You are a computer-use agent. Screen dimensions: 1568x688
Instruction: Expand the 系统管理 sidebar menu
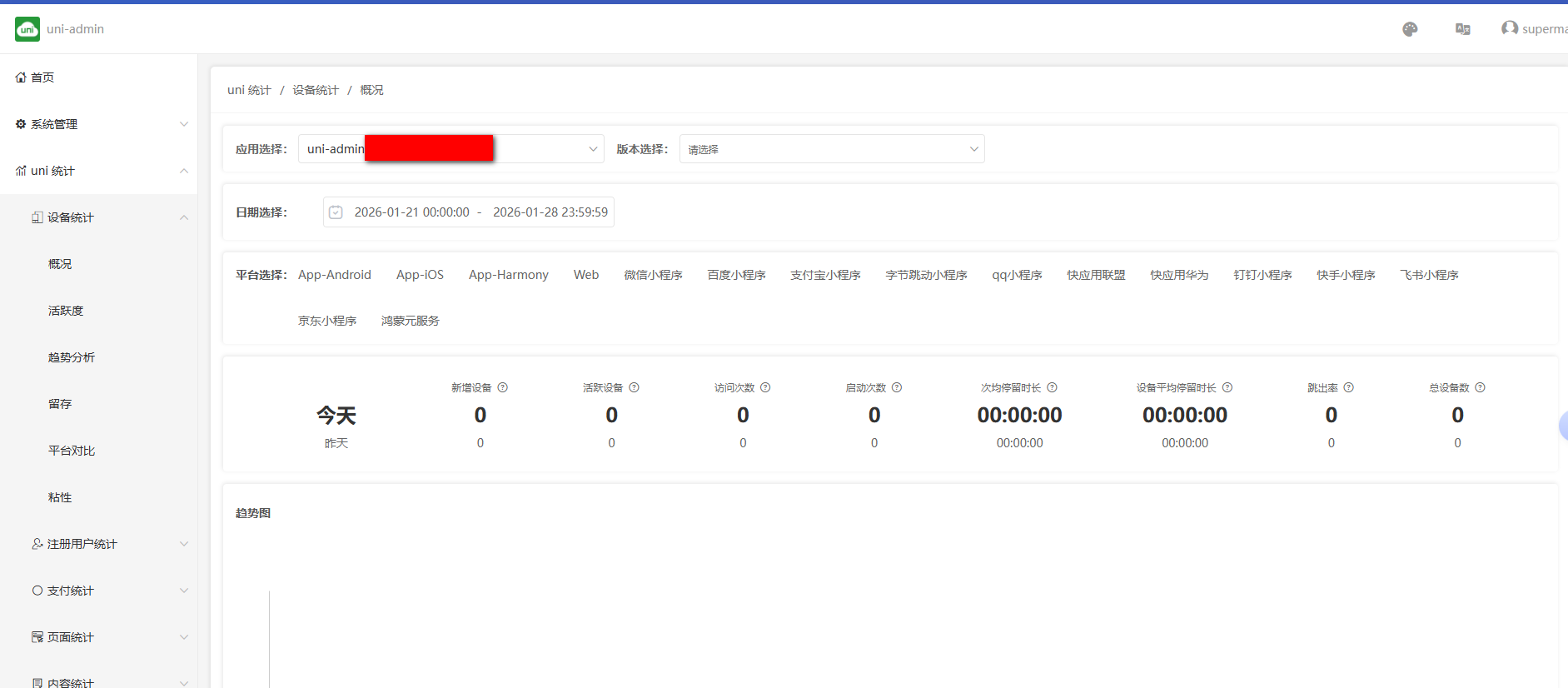click(x=98, y=124)
